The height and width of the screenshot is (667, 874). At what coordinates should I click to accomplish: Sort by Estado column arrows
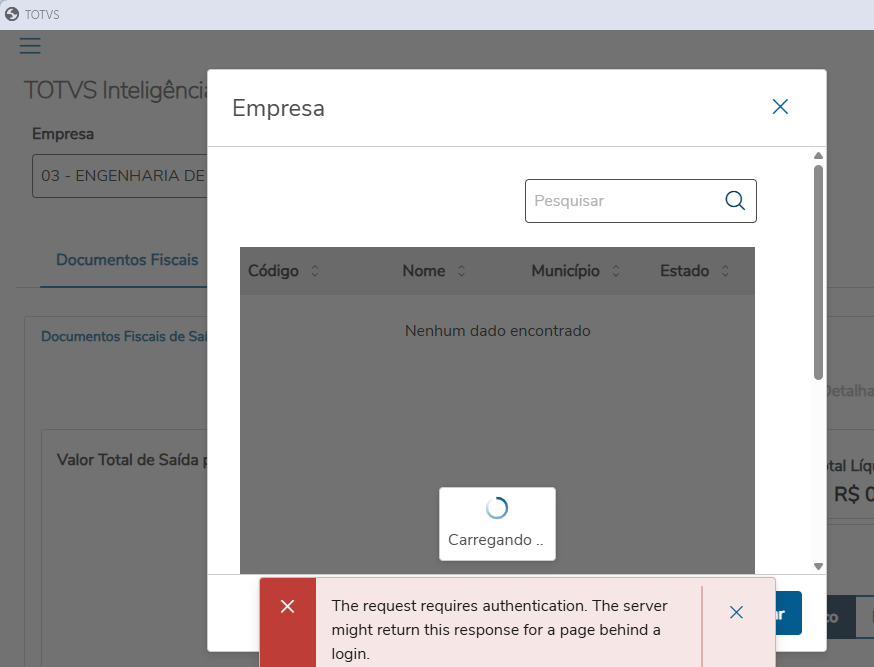725,271
